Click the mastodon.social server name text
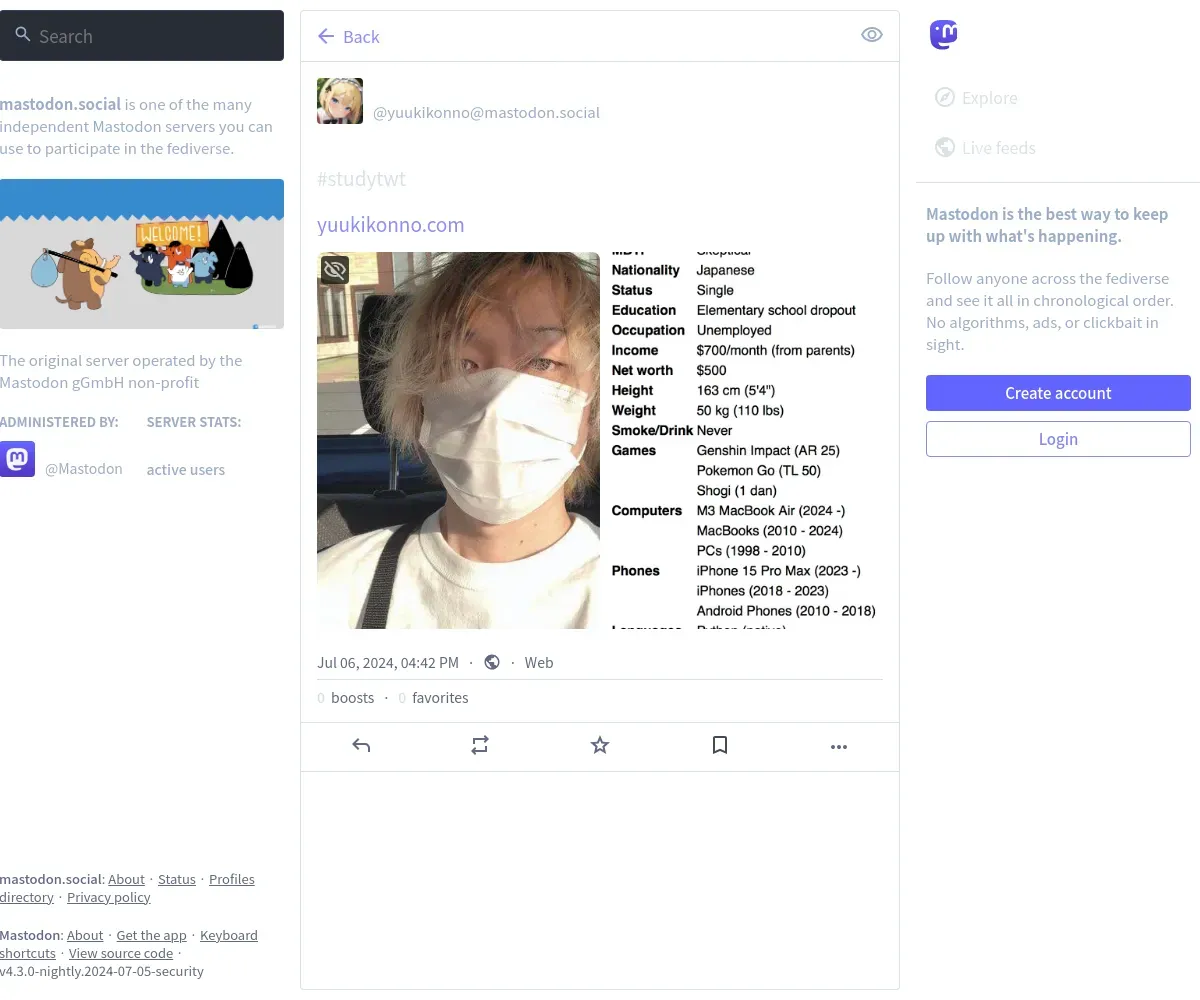 coord(60,104)
